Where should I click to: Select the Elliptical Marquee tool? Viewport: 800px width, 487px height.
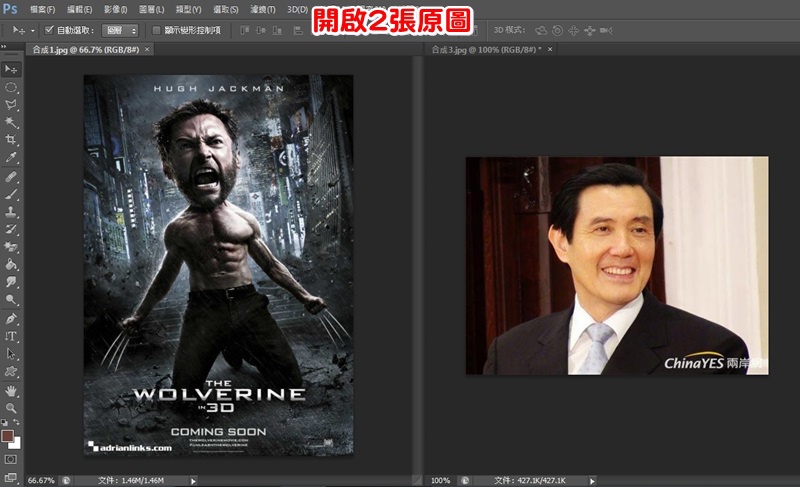click(11, 88)
